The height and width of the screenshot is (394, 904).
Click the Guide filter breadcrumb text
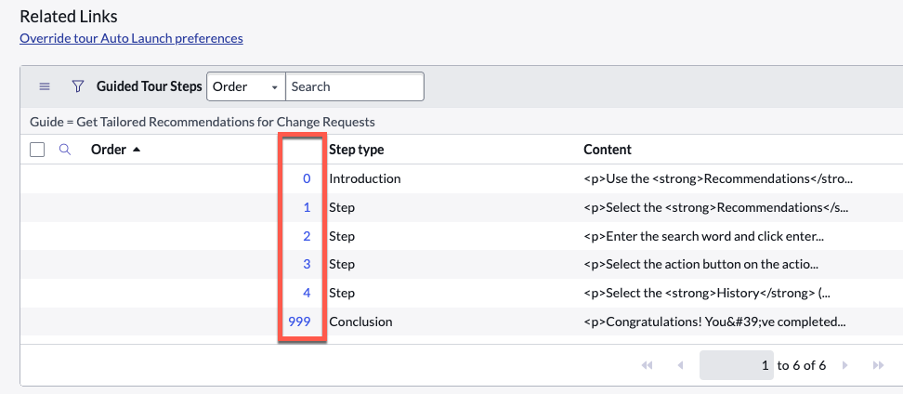[x=202, y=122]
